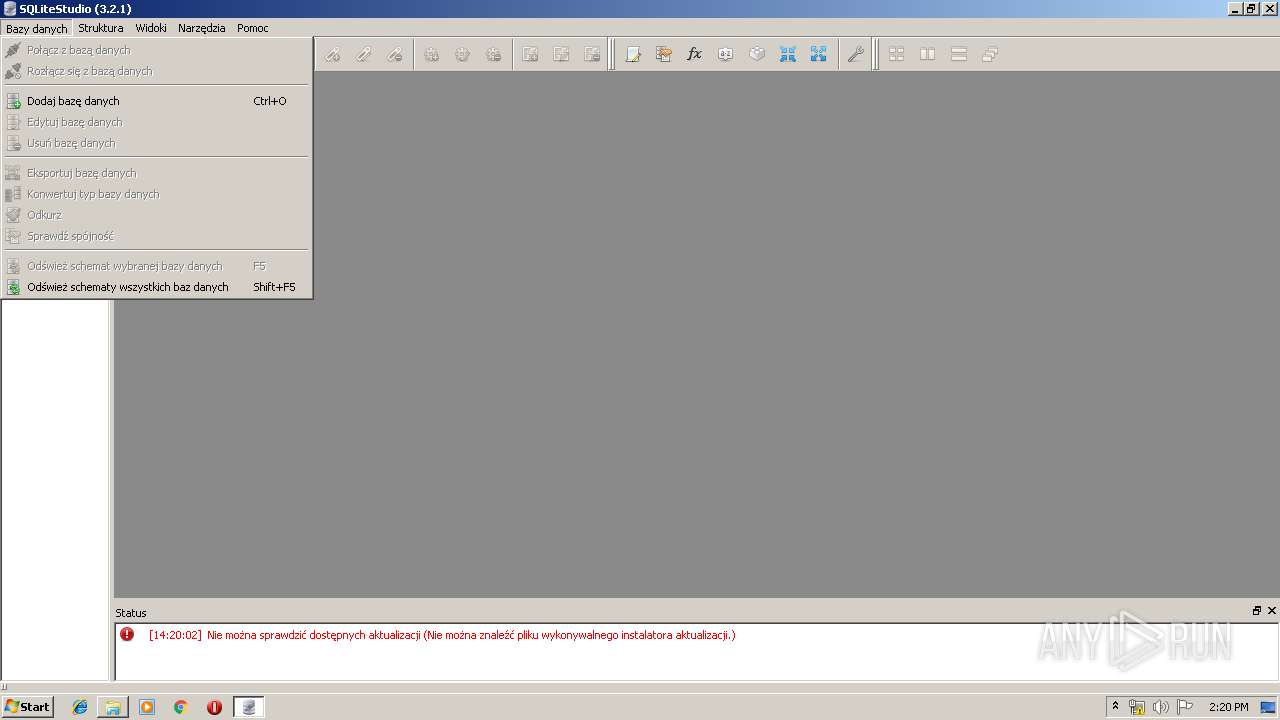Click the create index toolbar icon

[332, 55]
